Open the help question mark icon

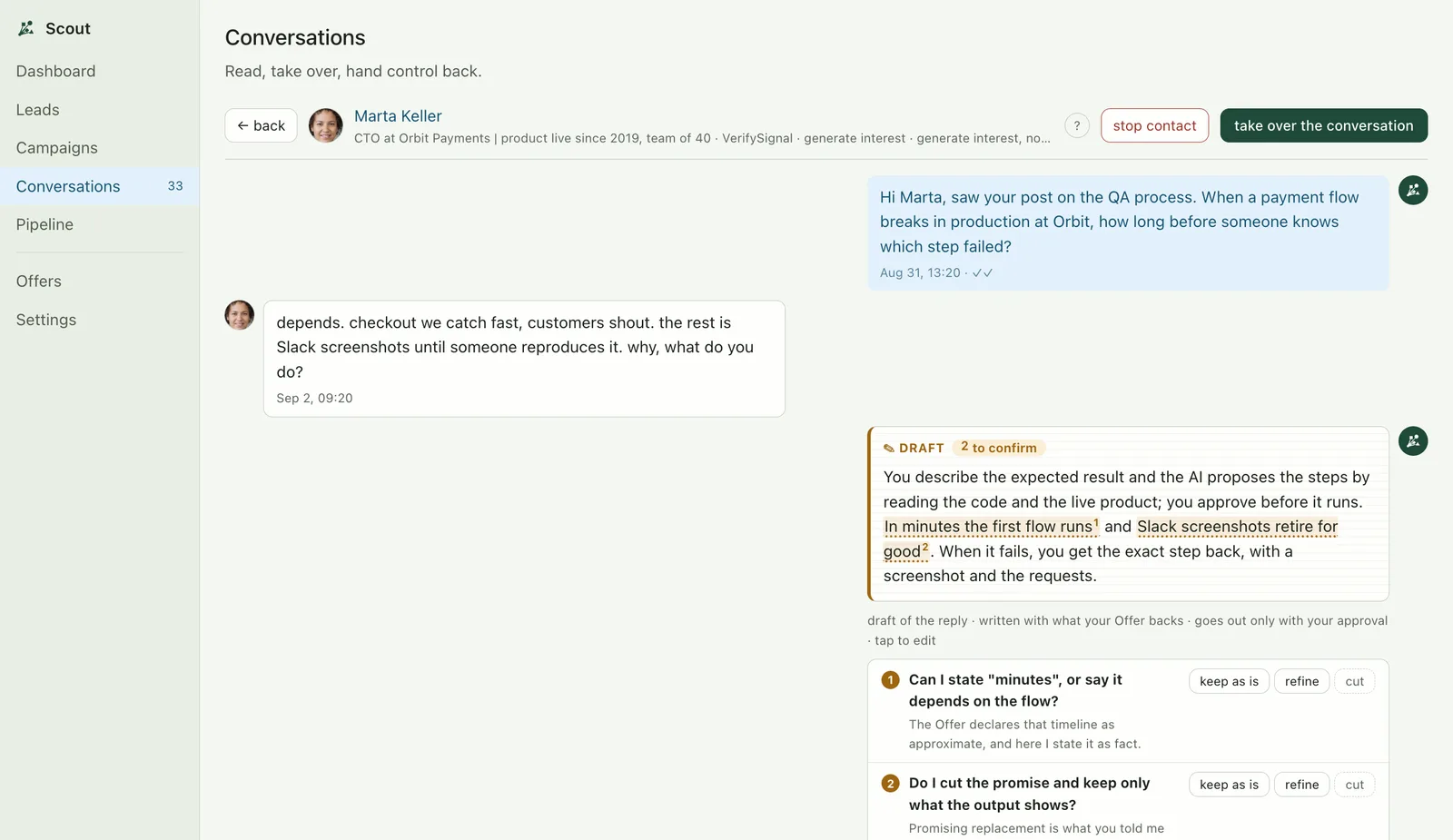[1077, 125]
